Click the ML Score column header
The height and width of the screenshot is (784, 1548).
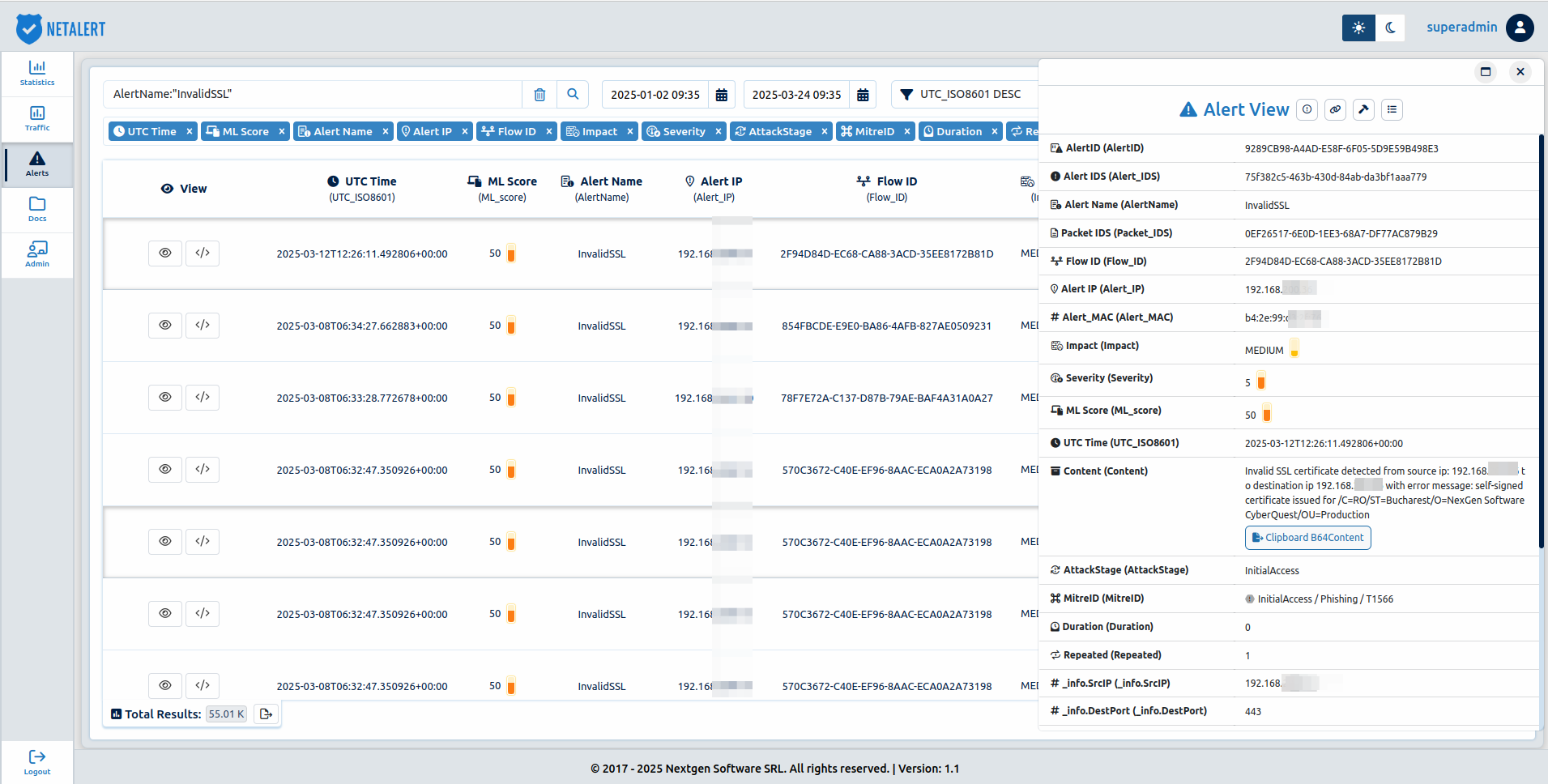point(502,189)
